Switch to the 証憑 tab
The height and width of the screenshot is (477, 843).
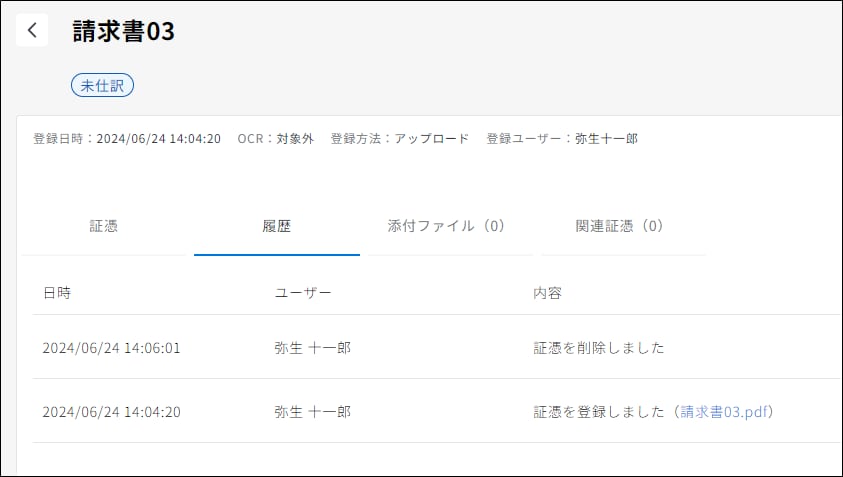point(104,226)
